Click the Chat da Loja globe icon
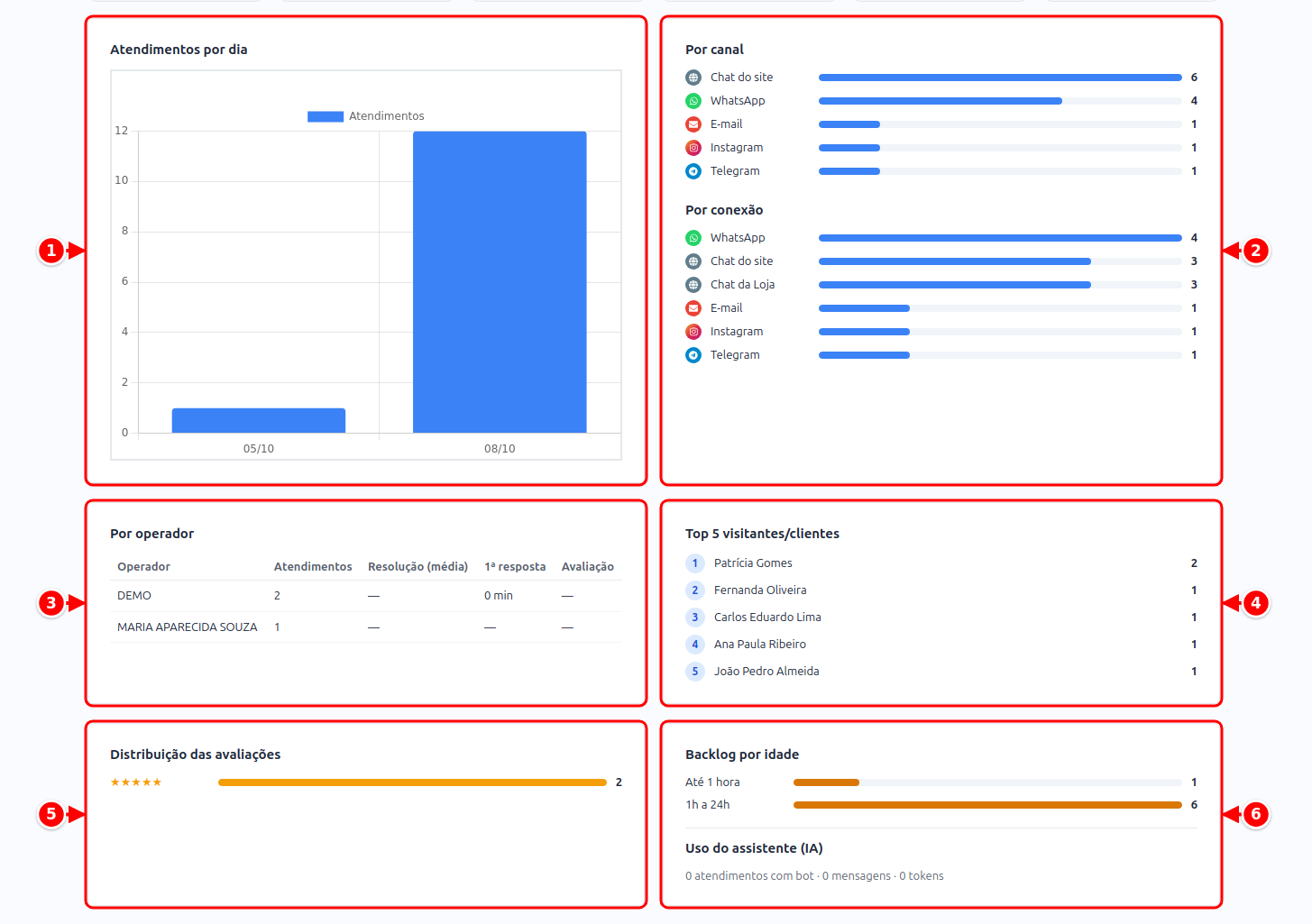Viewport: 1312px width, 924px height. (x=693, y=285)
